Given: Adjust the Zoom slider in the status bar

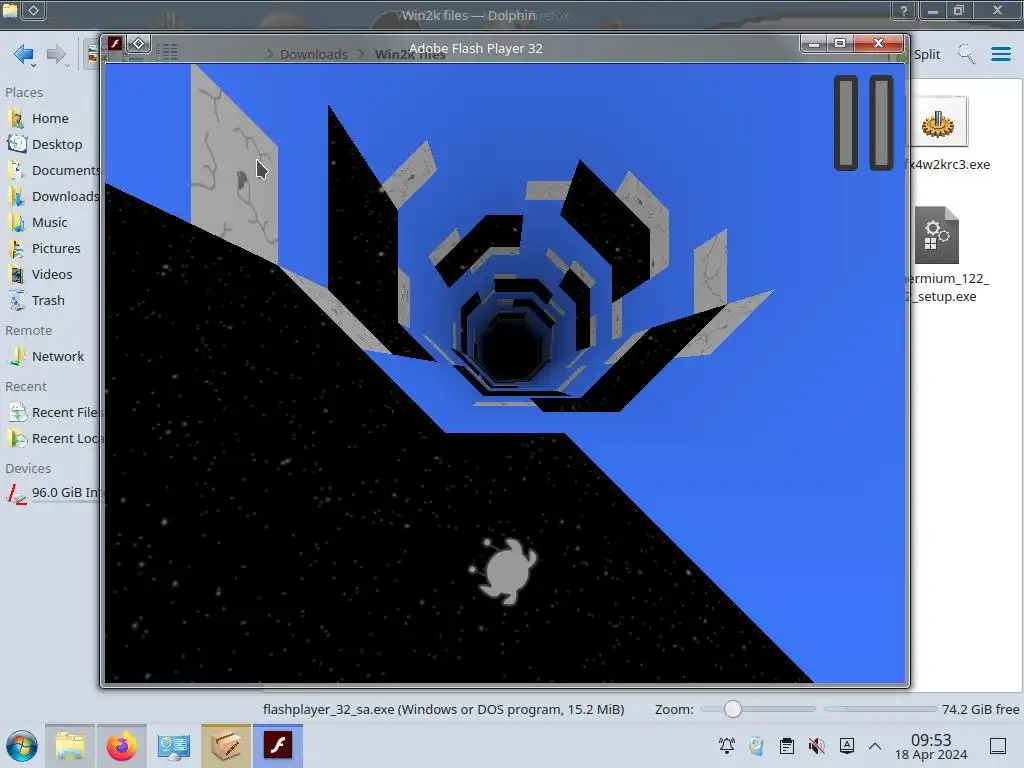Looking at the screenshot, I should pyautogui.click(x=758, y=709).
